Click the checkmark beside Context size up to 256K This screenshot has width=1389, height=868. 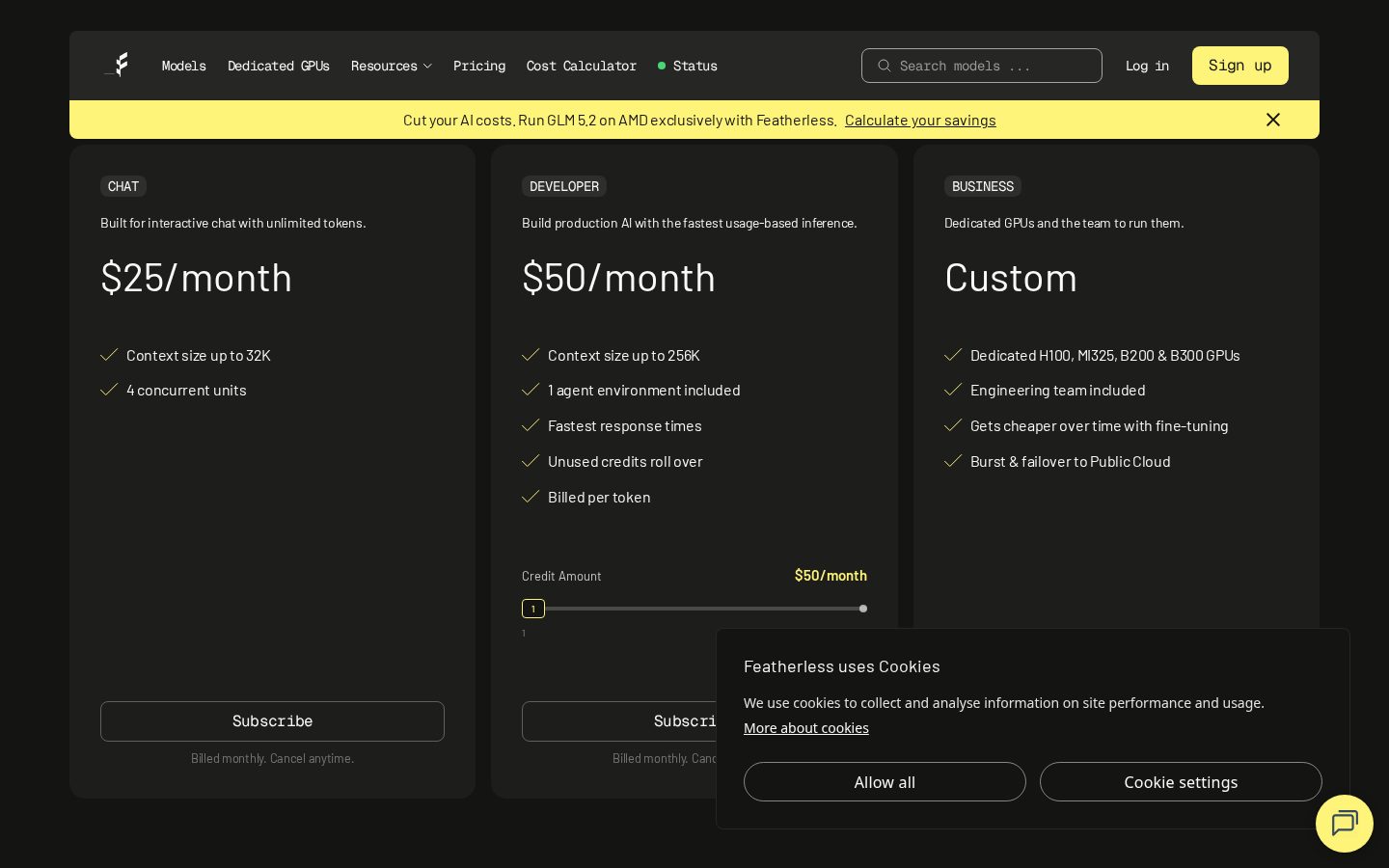tap(531, 355)
